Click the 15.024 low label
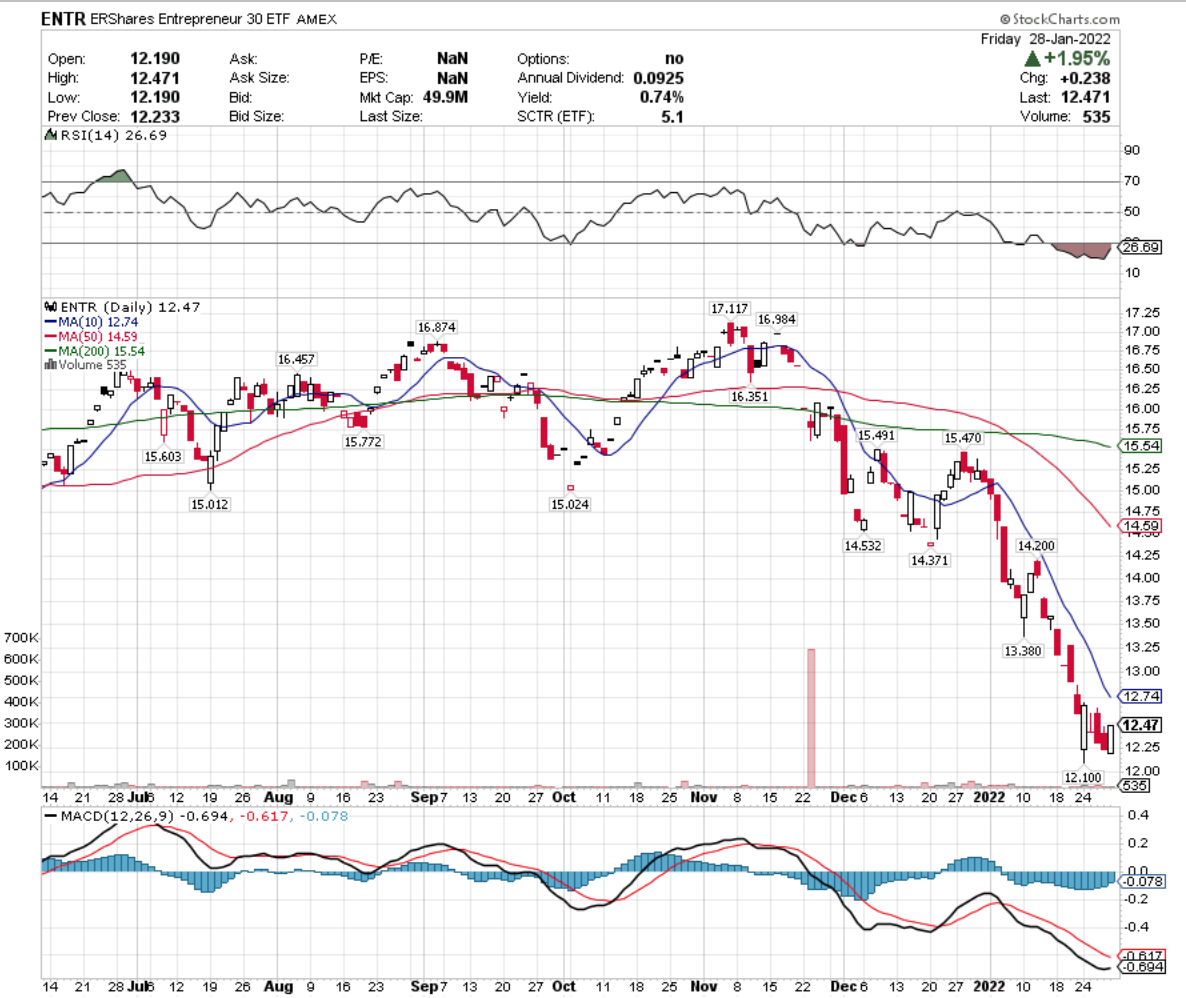This screenshot has height=998, width=1186. click(x=570, y=504)
